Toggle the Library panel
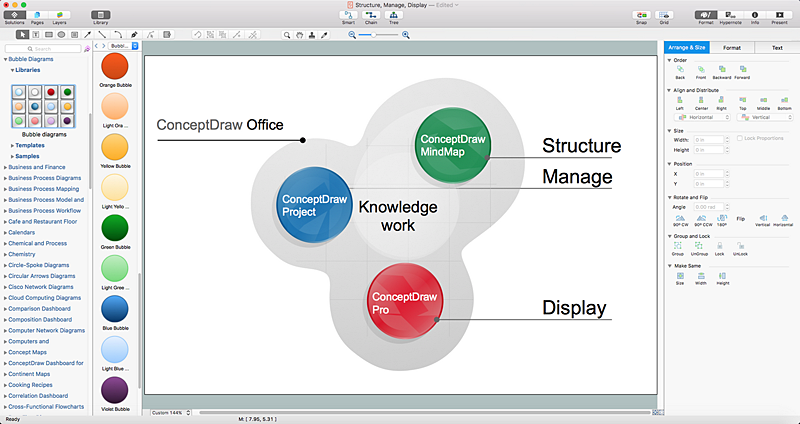The image size is (800, 424). click(x=101, y=15)
